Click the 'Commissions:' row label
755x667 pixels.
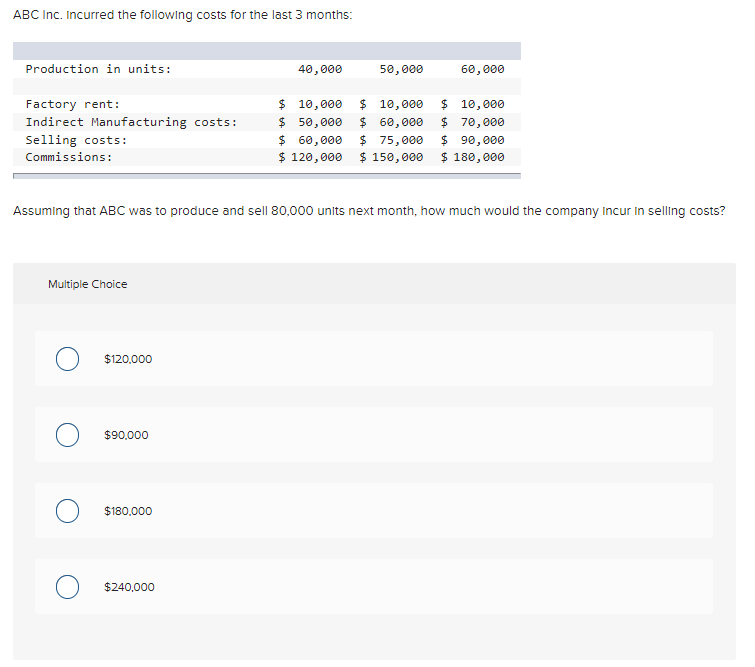pyautogui.click(x=69, y=157)
